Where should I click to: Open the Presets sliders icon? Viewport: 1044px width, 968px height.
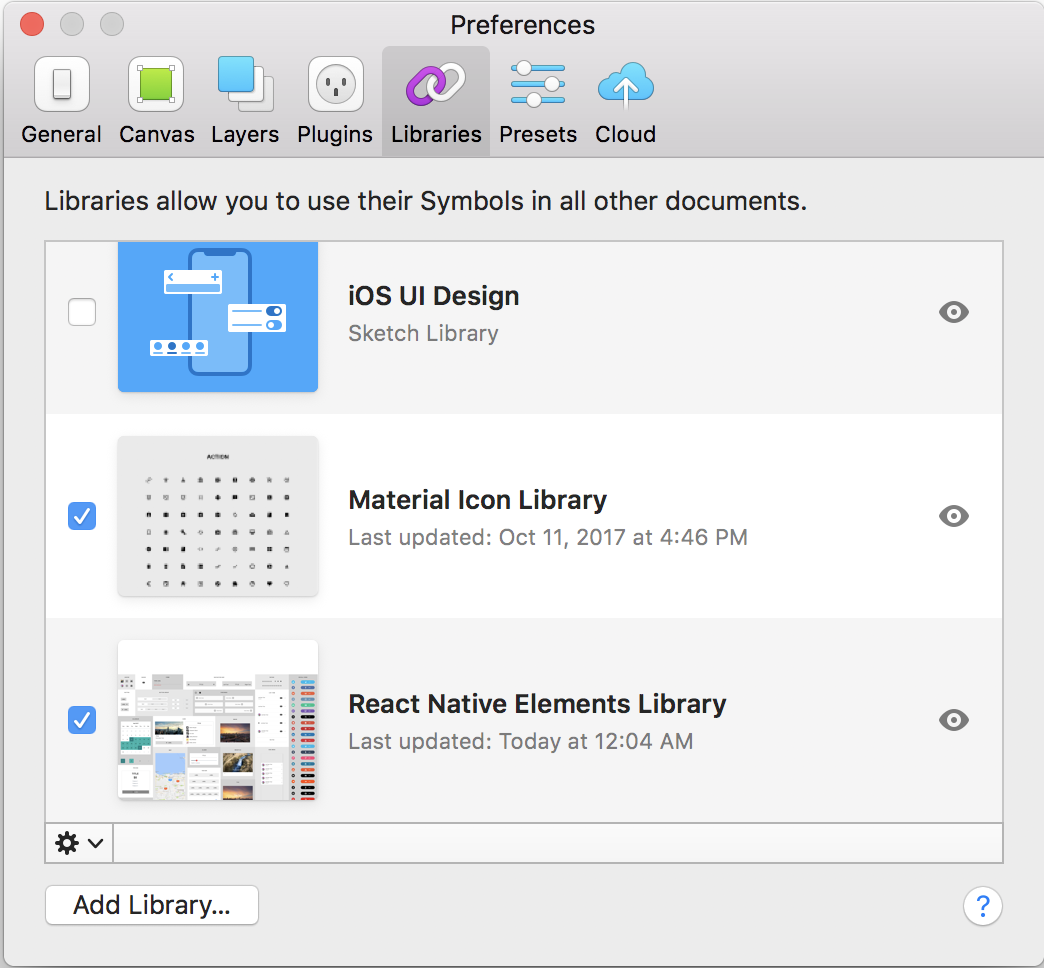(x=537, y=85)
